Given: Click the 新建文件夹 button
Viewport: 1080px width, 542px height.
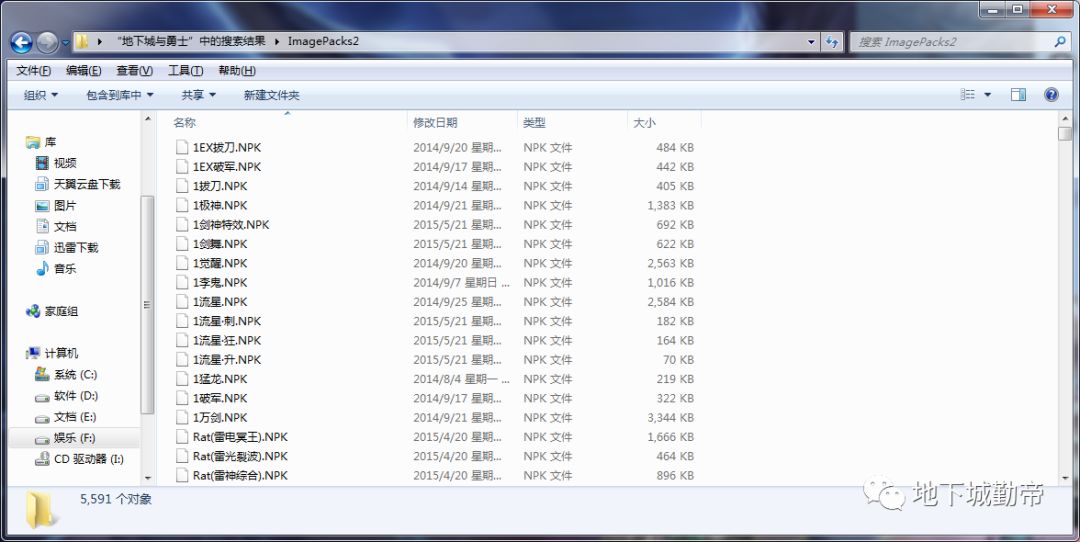Looking at the screenshot, I should 271,95.
